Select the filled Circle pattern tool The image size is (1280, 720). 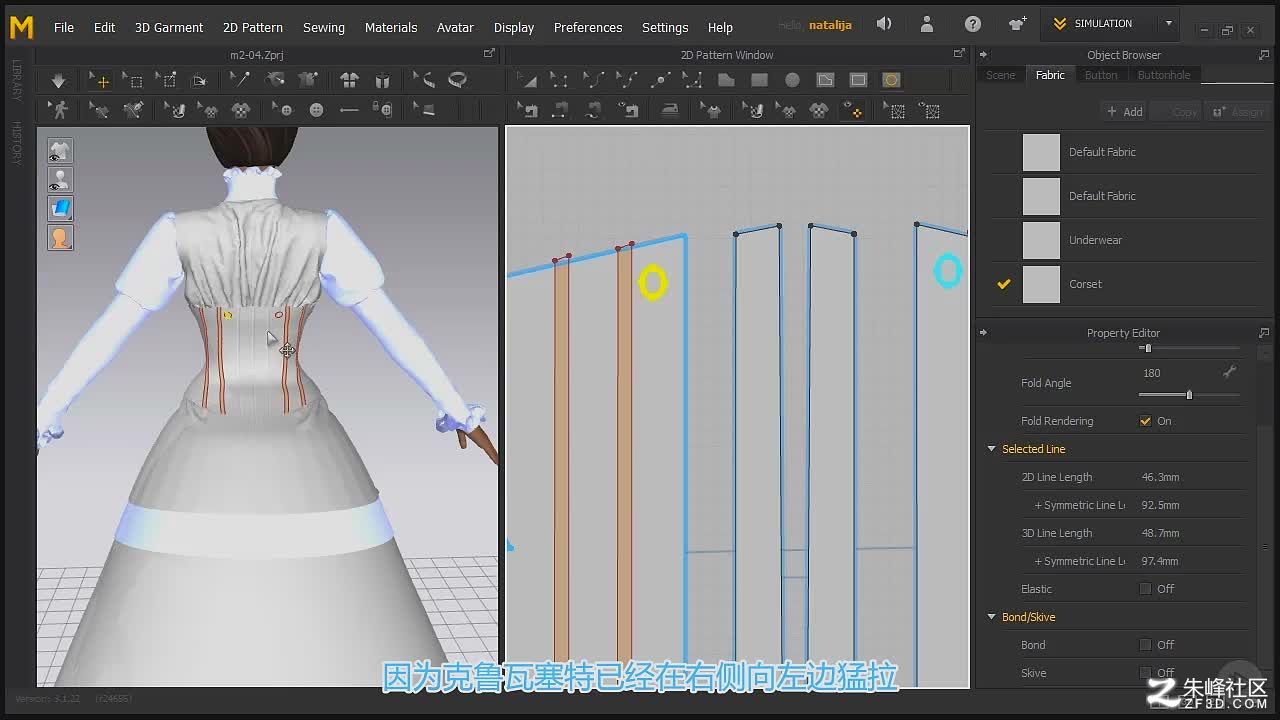point(792,80)
